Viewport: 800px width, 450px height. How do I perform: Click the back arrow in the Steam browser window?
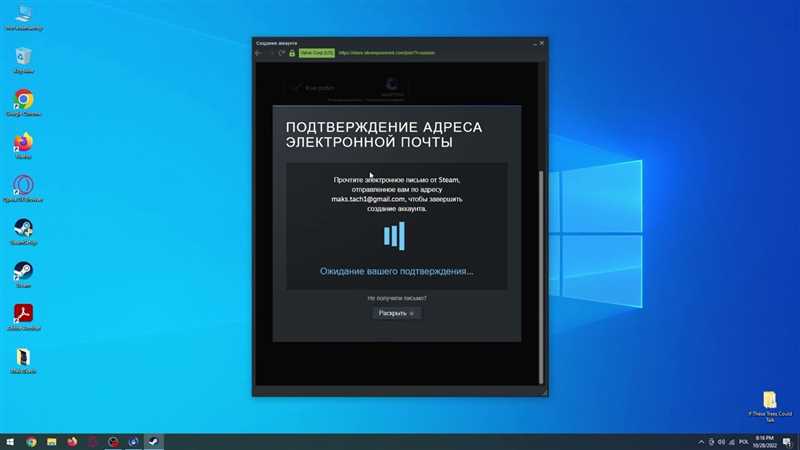pyautogui.click(x=258, y=53)
